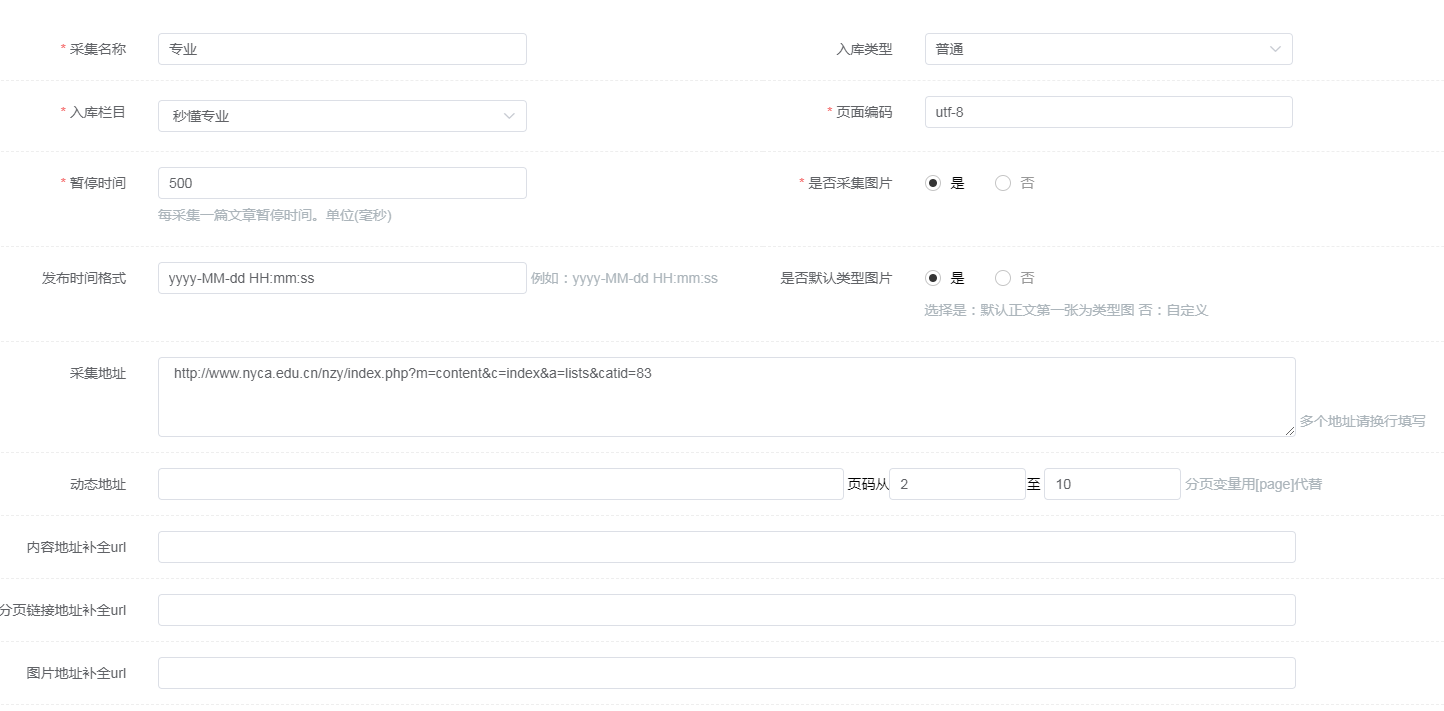
Task: Click the 采集名称 input field
Action: point(342,49)
